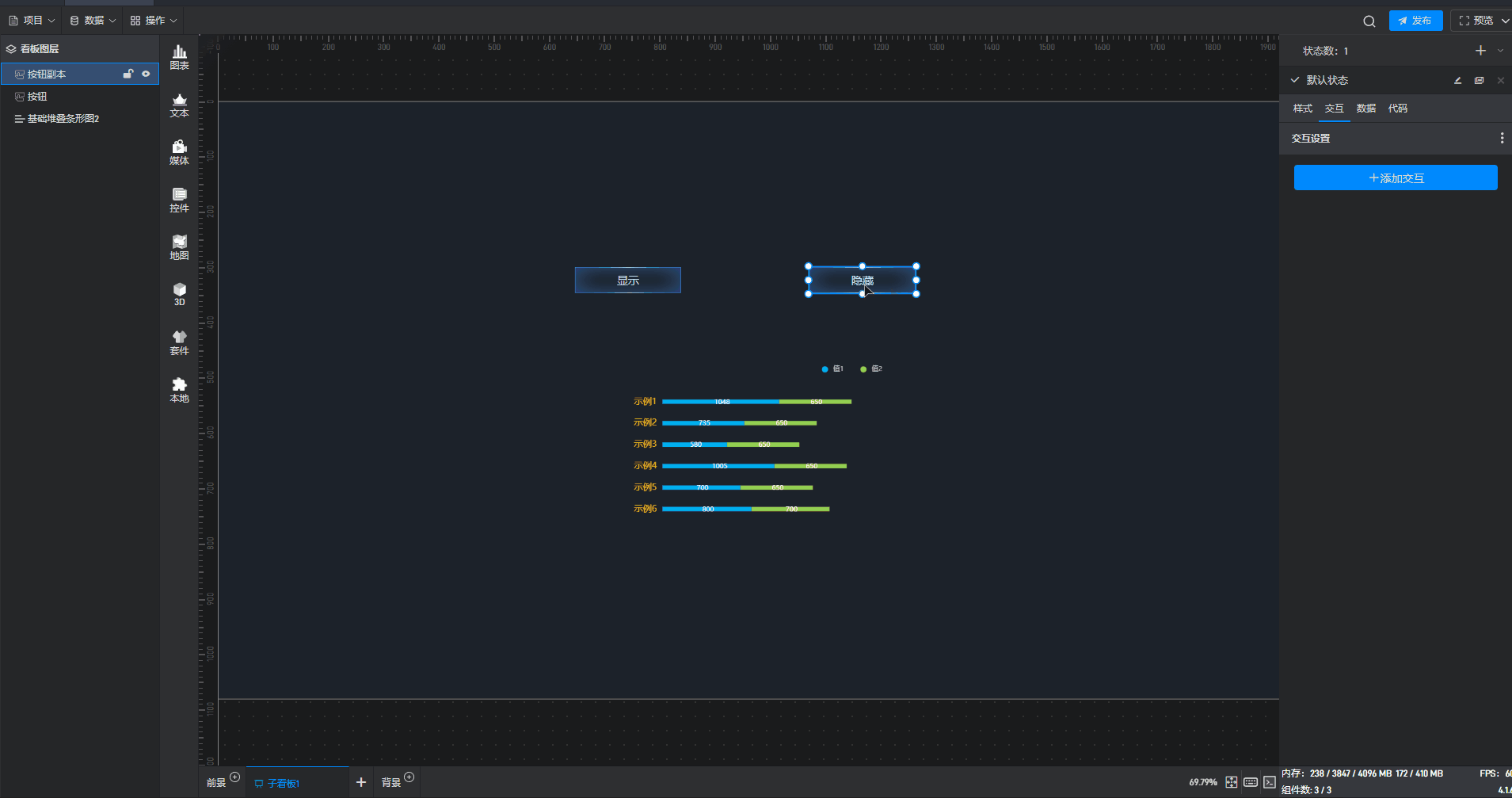This screenshot has width=1512, height=798.
Task: Expand the state list chevron beside plus
Action: [x=1500, y=51]
